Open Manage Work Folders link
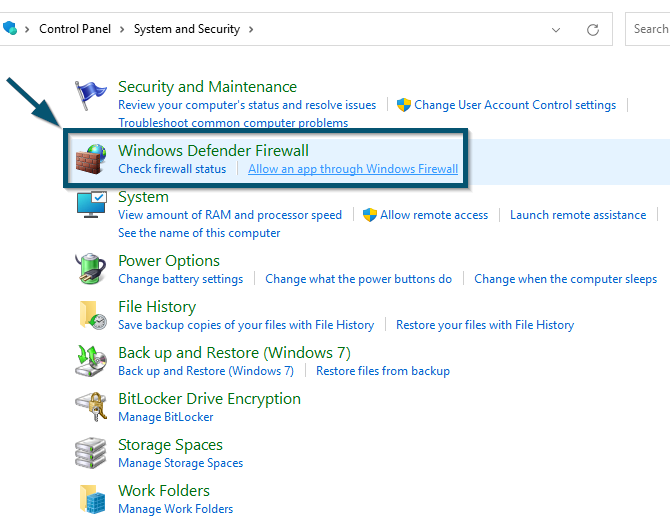Viewport: 670px width, 528px height. point(176,509)
